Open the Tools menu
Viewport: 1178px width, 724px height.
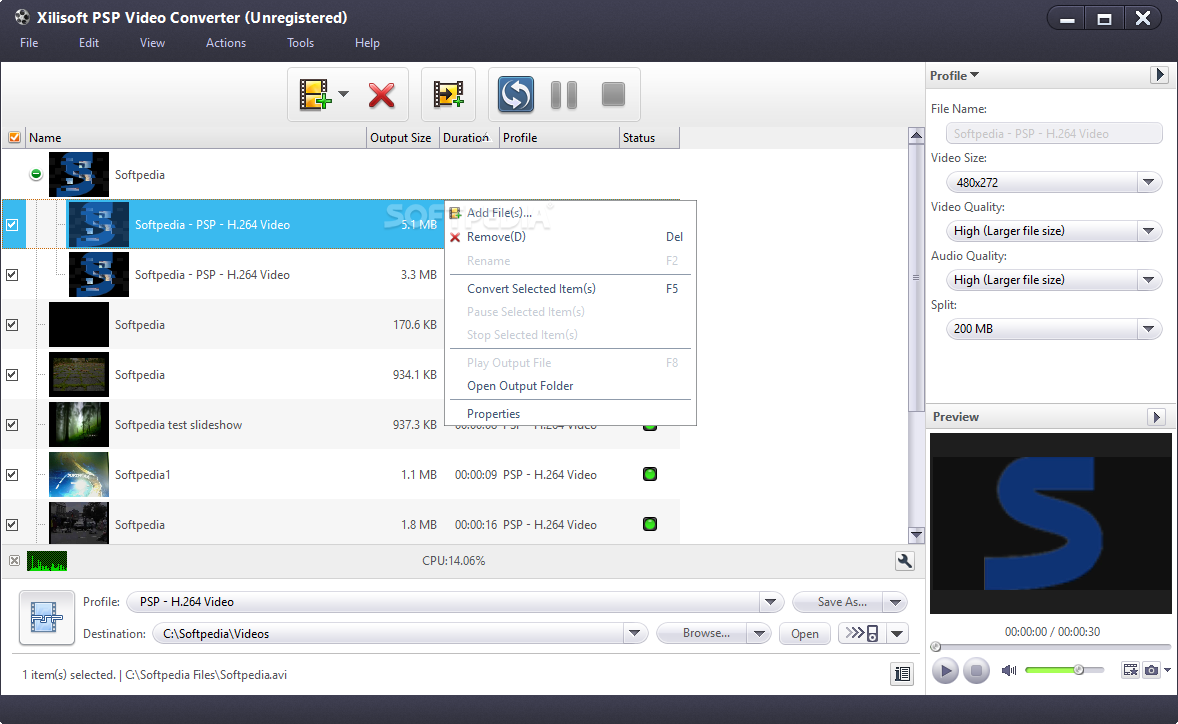tap(301, 43)
